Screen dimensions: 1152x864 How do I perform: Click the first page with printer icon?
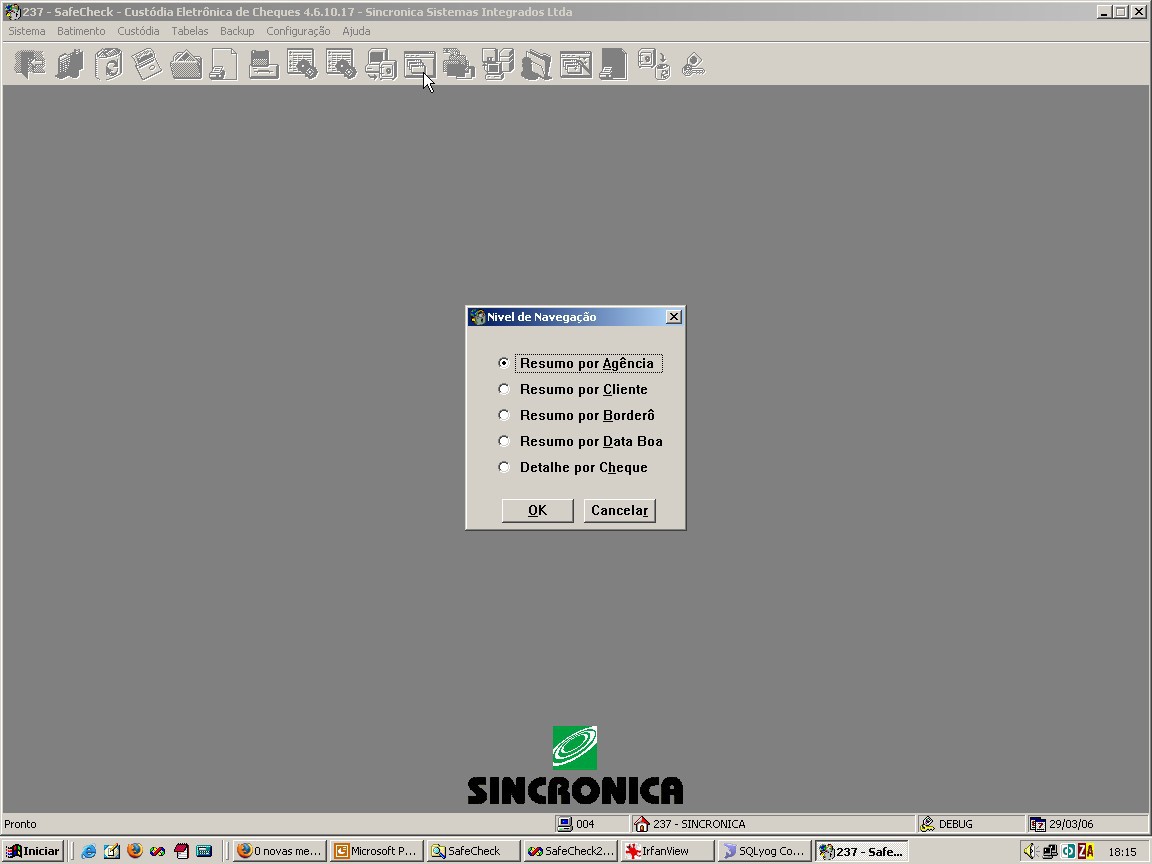point(224,65)
